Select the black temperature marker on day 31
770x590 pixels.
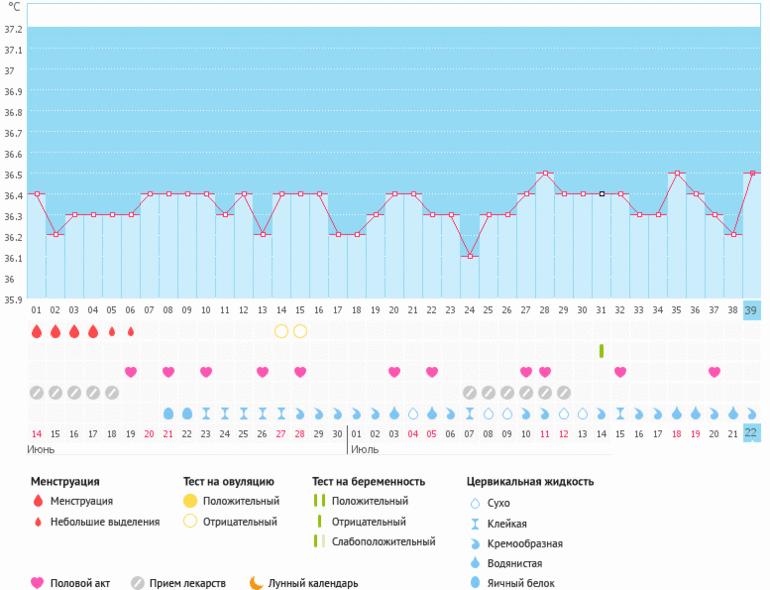601,194
